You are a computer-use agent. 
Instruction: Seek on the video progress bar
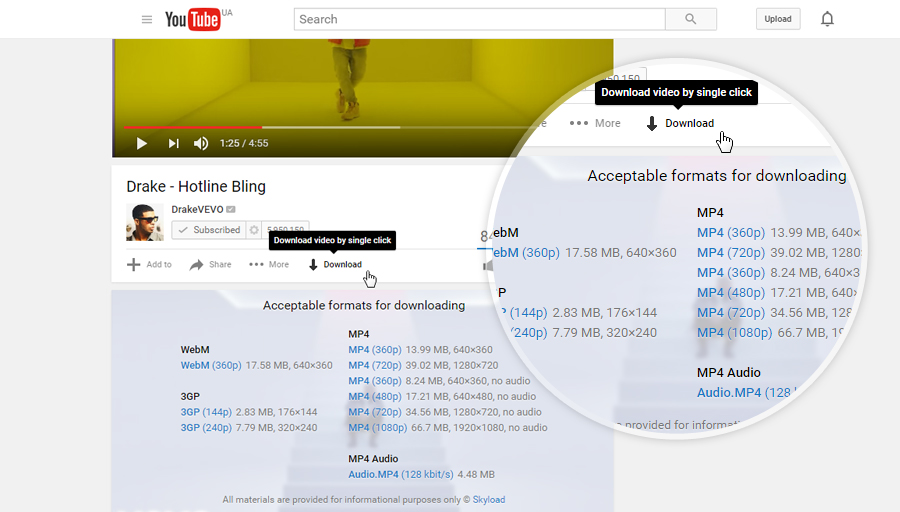tap(300, 127)
